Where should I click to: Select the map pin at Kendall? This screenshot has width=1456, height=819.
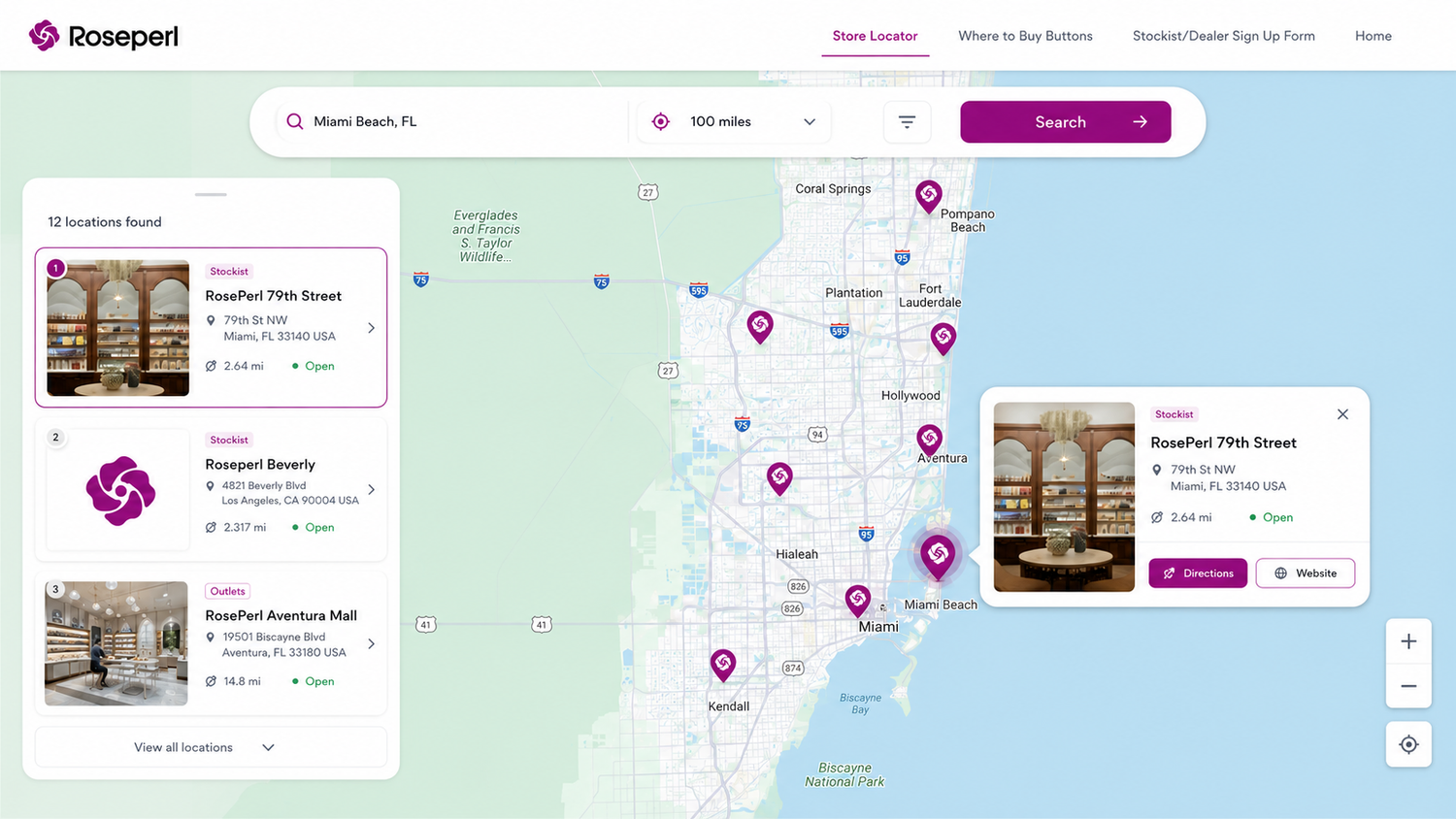tap(723, 665)
